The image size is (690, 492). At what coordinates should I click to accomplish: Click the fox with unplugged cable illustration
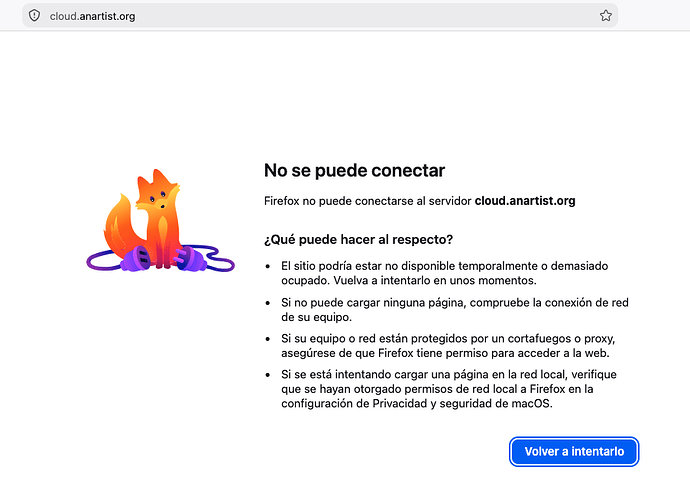(x=161, y=220)
